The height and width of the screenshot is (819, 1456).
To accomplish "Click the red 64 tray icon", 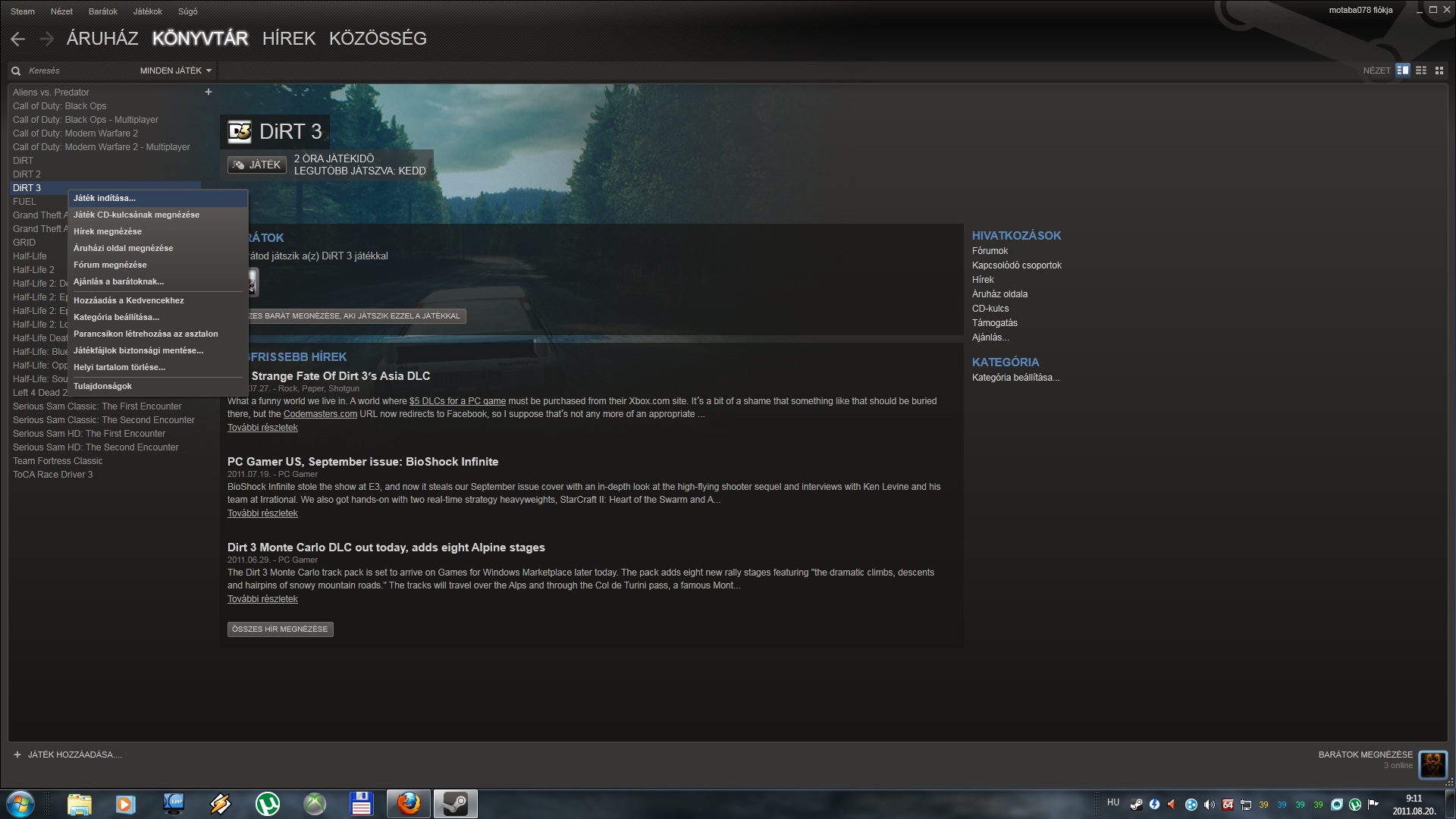I will click(1228, 805).
